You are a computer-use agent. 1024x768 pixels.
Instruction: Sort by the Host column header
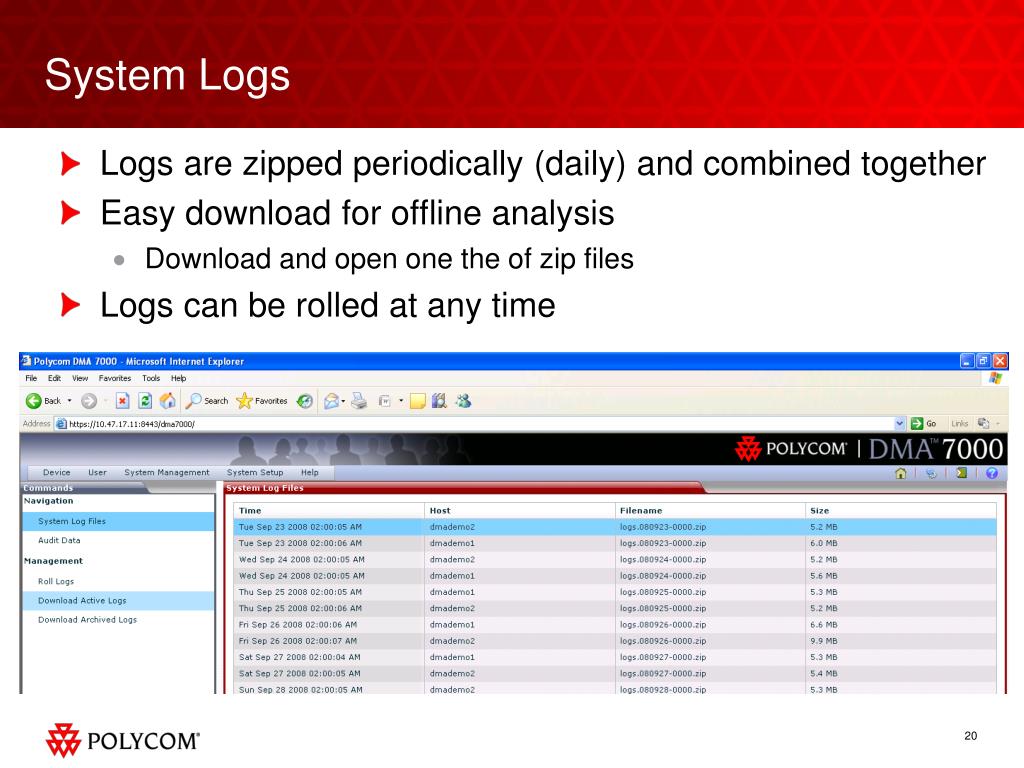coord(519,511)
